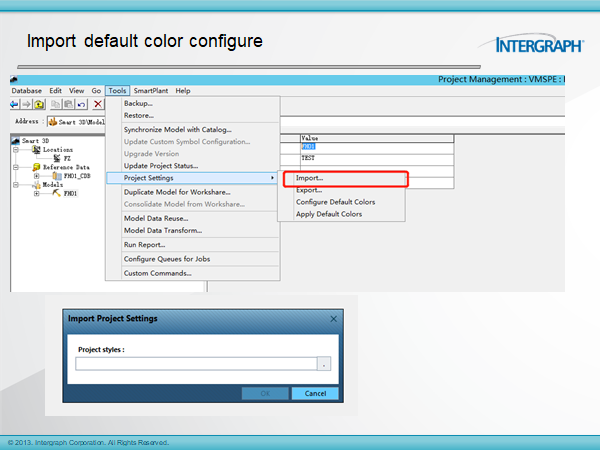Screen dimensions: 600x450
Task: Select the highlighted FMD1 value cell
Action: [377, 148]
